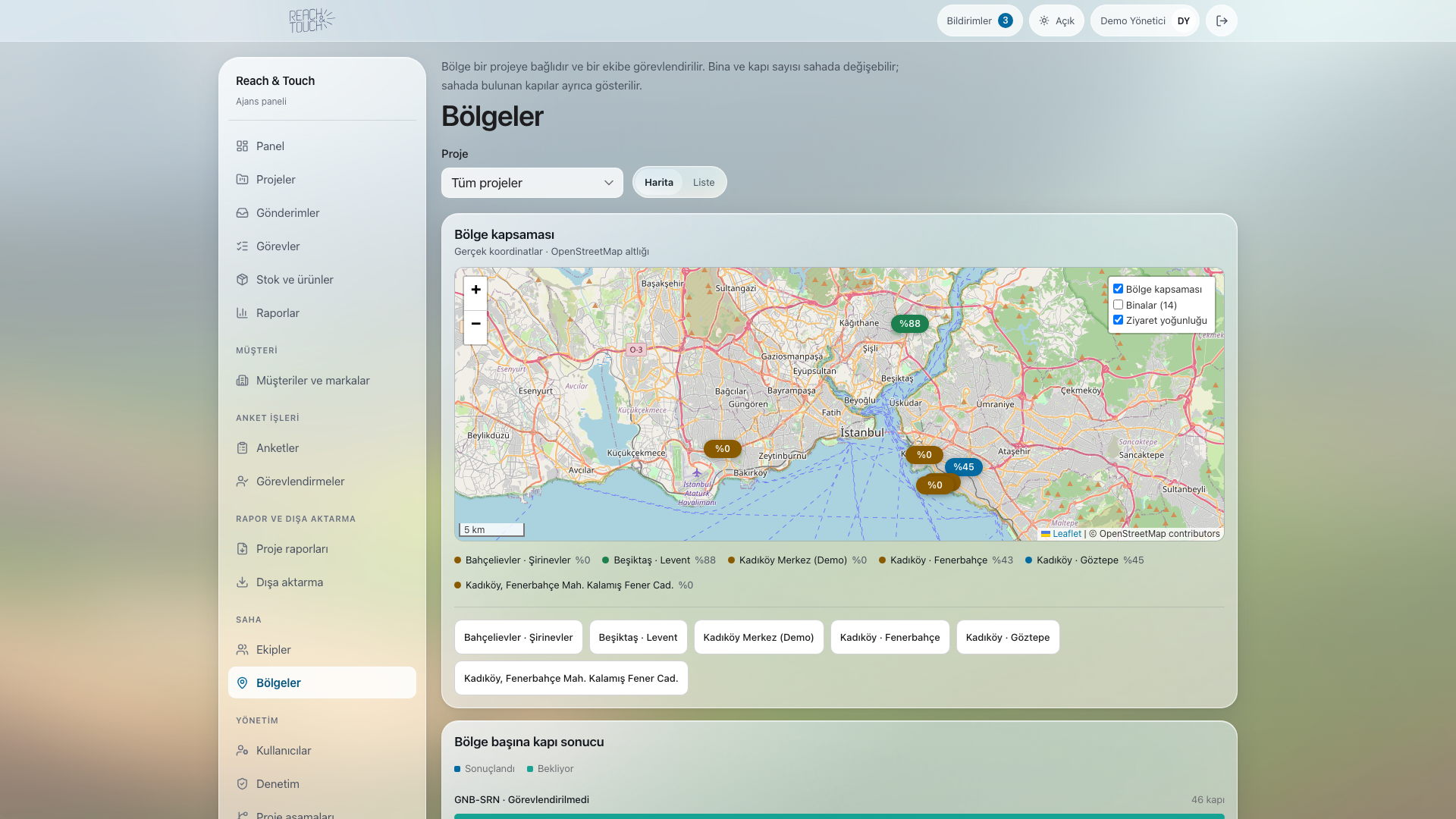
Task: Zoom in on the map
Action: point(475,290)
